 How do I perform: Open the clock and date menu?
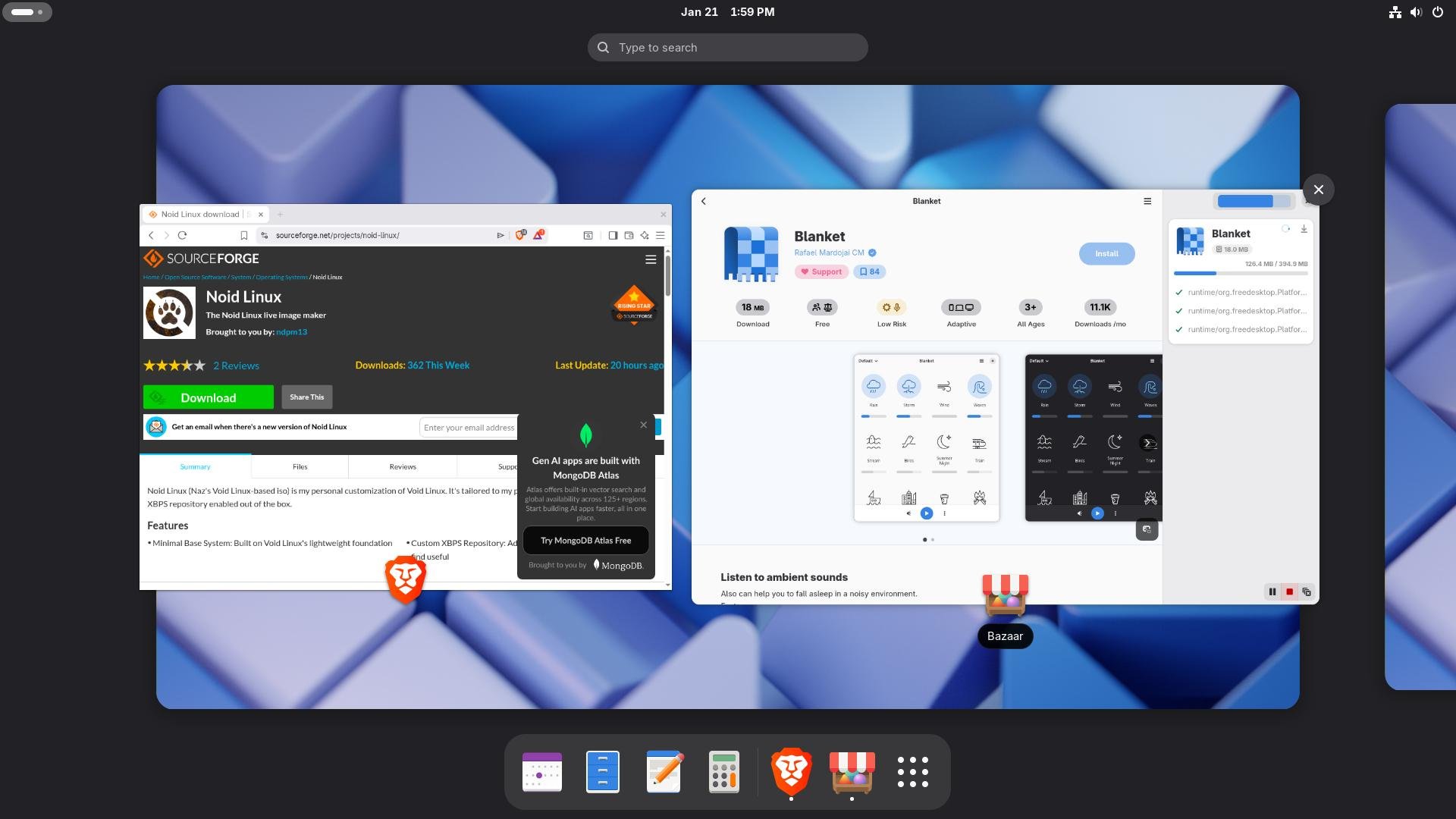[x=727, y=12]
